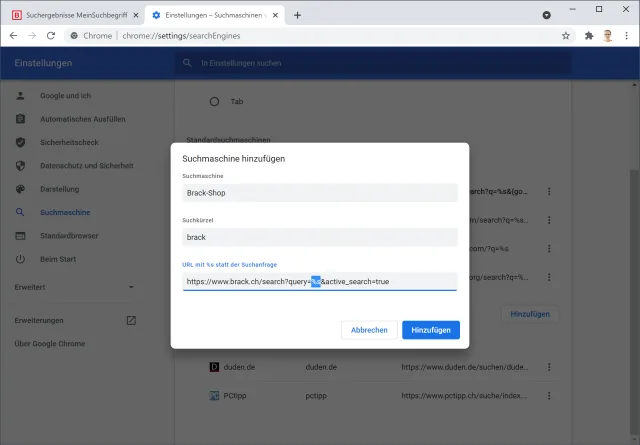Open the Chrome profile avatar
The height and width of the screenshot is (445, 640).
(607, 35)
